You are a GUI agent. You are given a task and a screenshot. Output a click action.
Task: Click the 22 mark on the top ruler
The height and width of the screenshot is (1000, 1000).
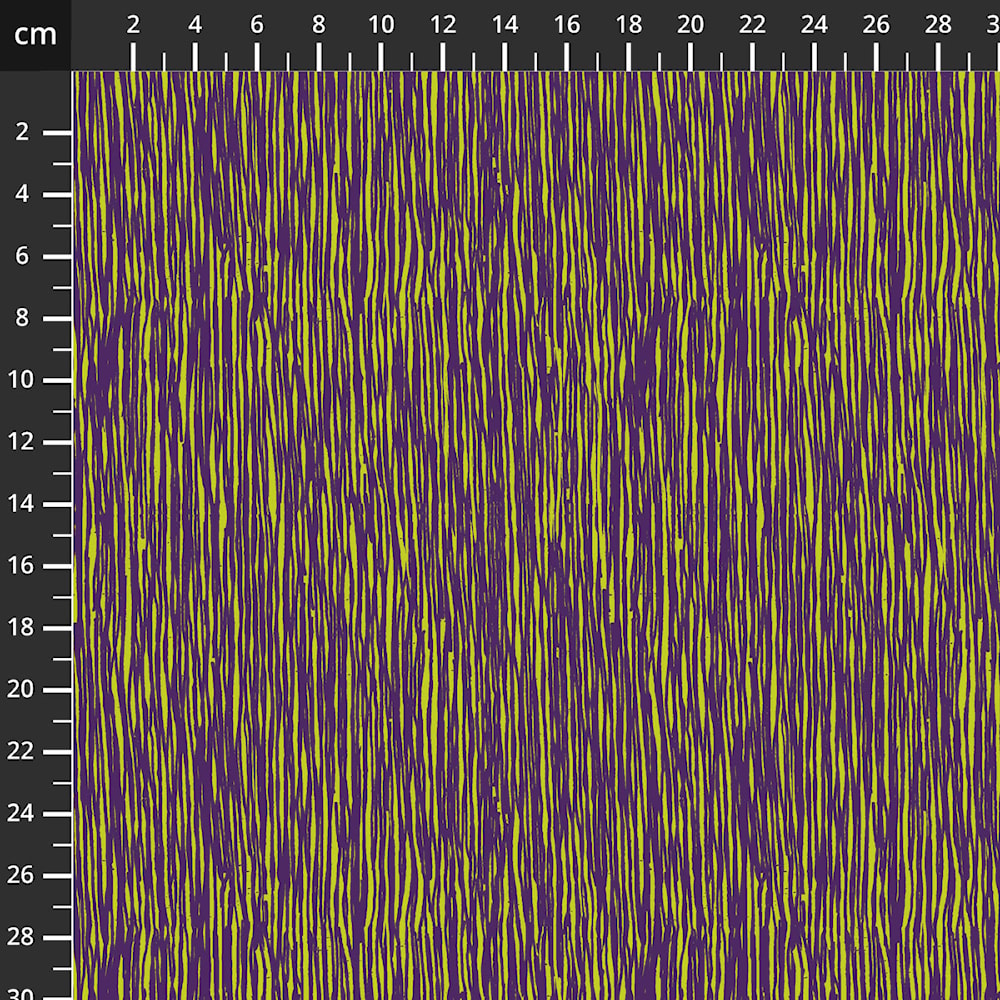(x=753, y=26)
